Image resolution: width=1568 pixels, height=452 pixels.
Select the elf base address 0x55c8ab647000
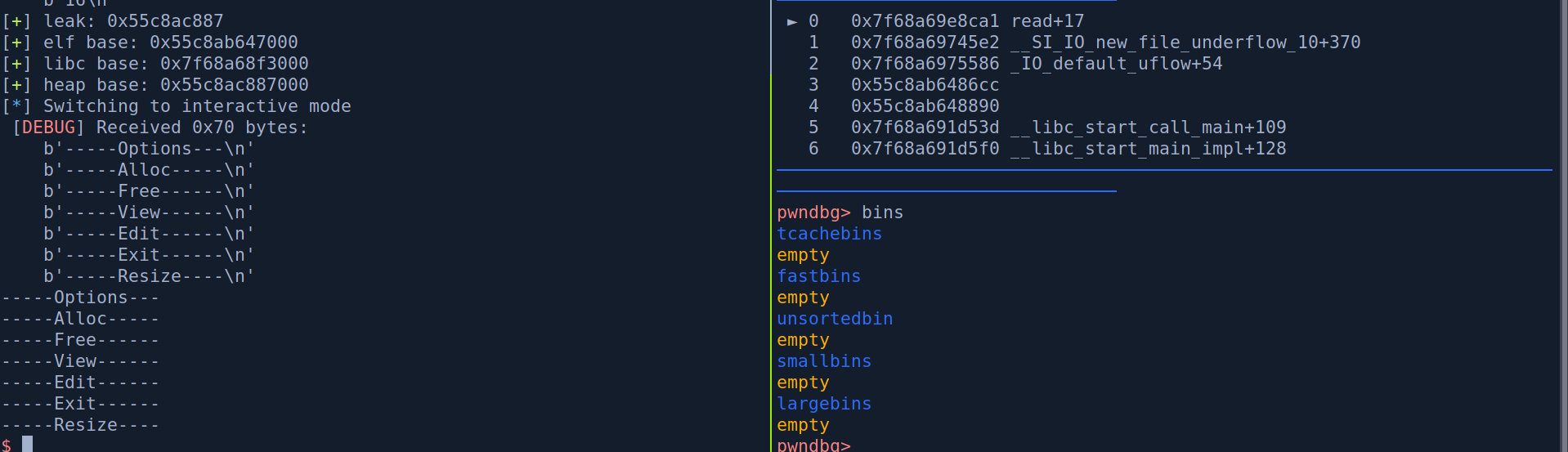tap(223, 43)
